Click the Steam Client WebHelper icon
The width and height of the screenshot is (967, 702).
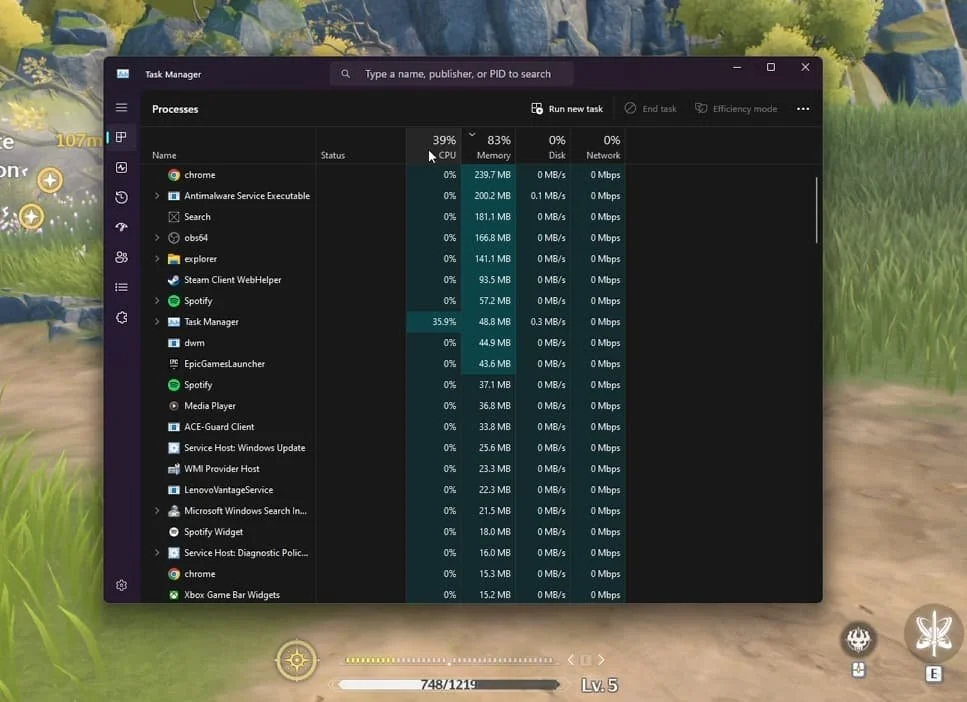click(x=174, y=280)
